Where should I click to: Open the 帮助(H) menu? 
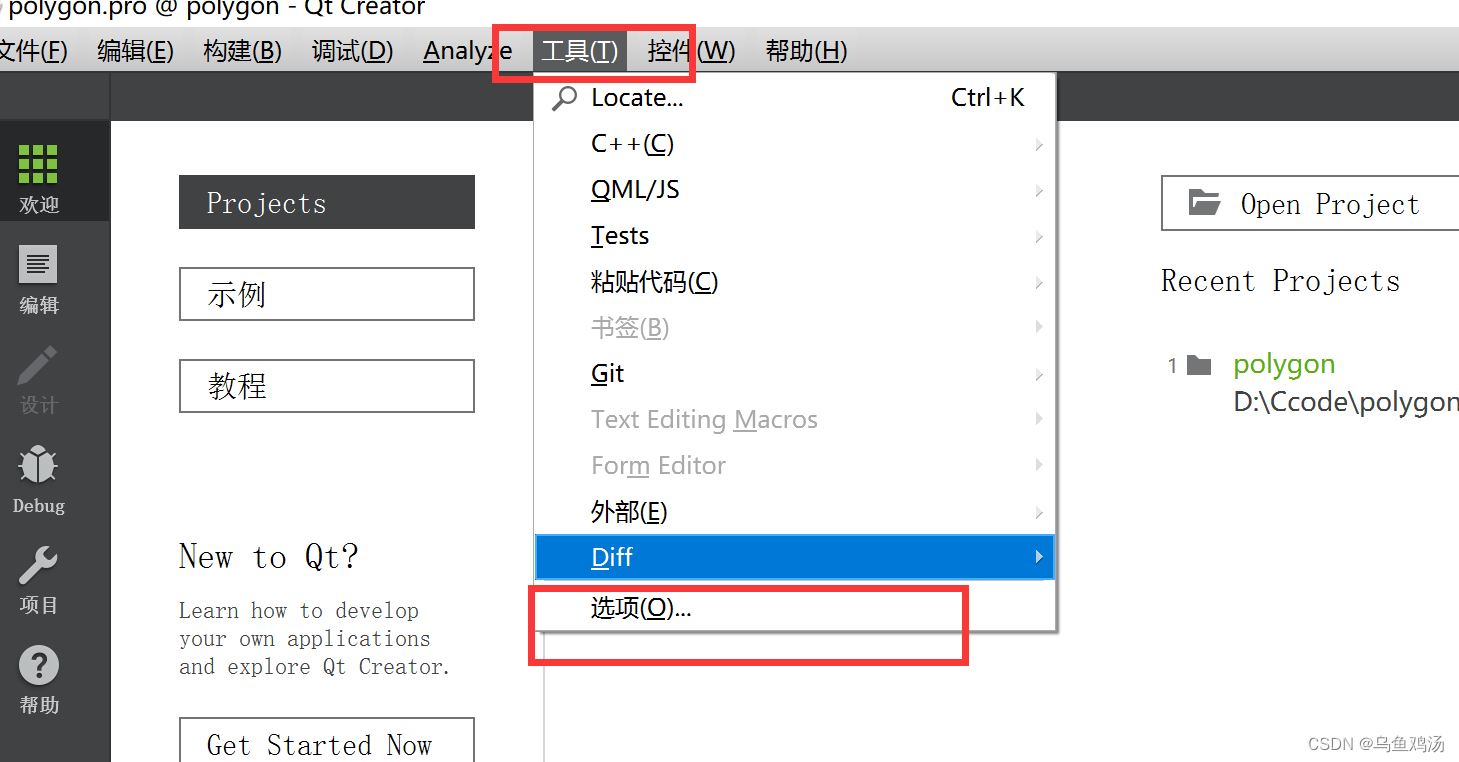(x=806, y=51)
